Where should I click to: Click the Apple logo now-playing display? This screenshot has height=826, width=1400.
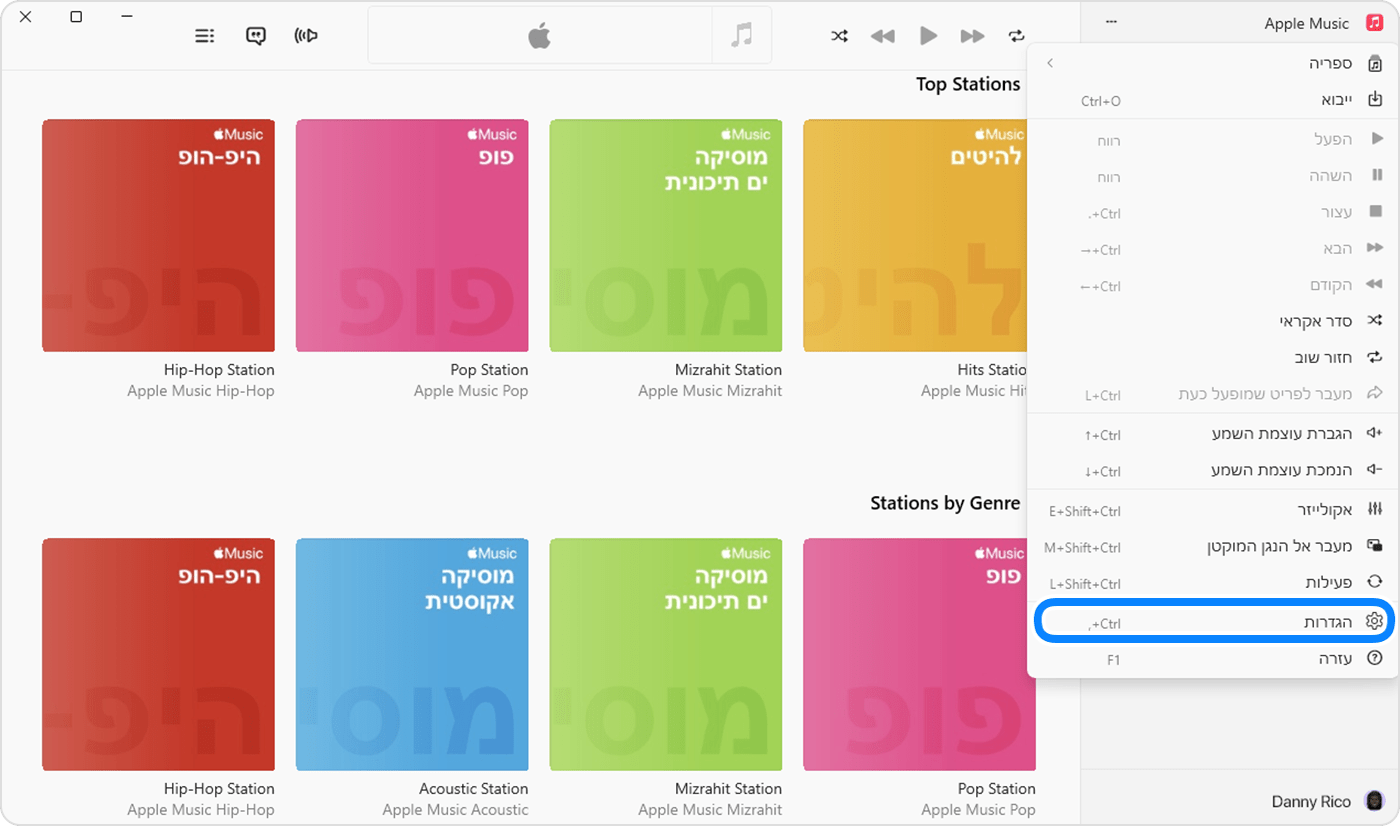tap(540, 36)
